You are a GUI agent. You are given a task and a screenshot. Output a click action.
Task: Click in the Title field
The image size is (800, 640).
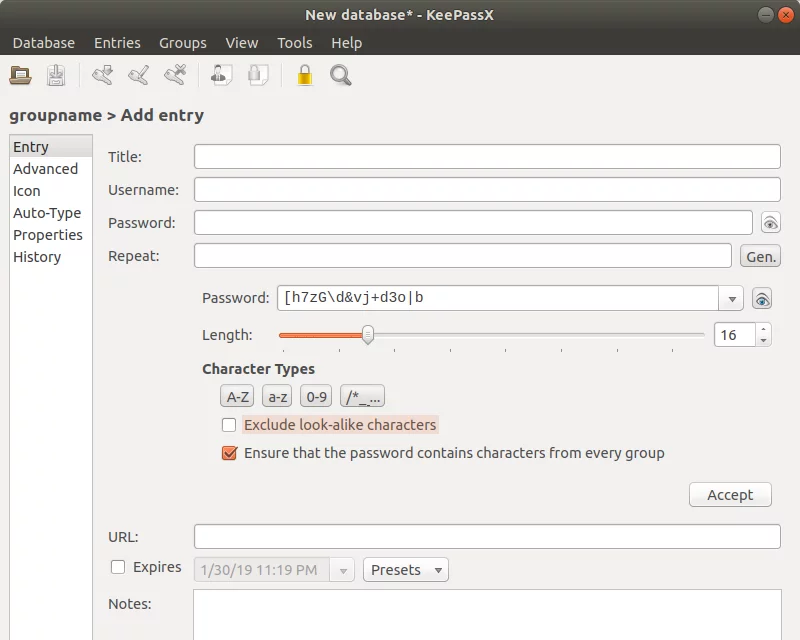tap(487, 156)
